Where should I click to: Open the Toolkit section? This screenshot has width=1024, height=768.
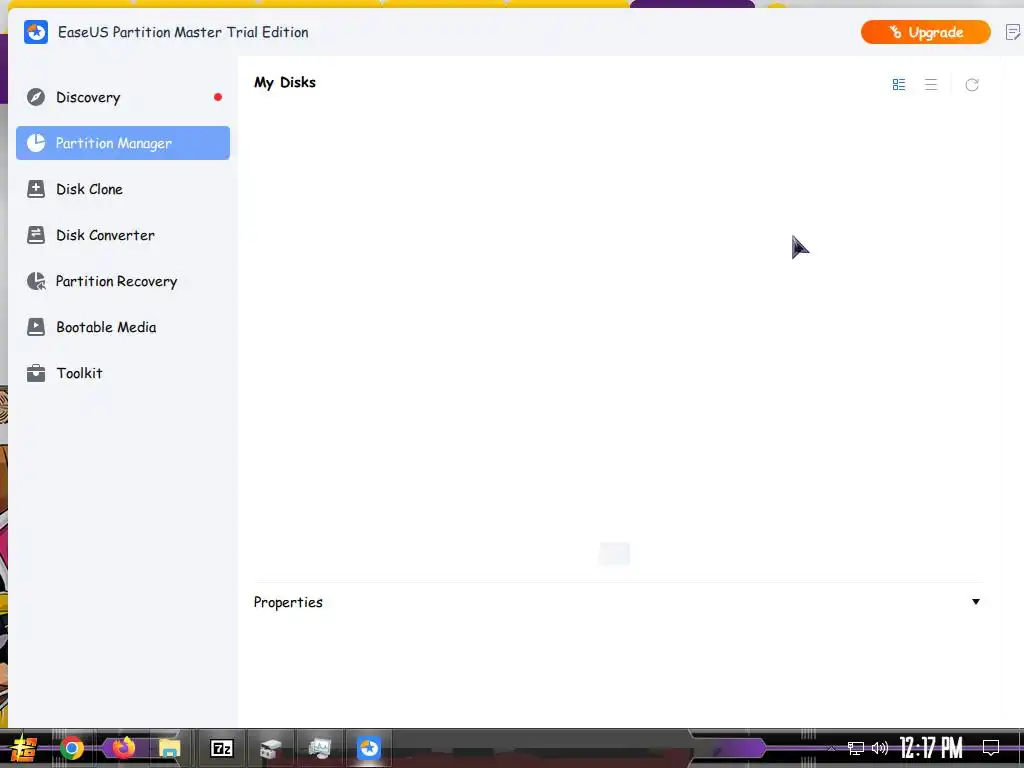[x=123, y=374]
